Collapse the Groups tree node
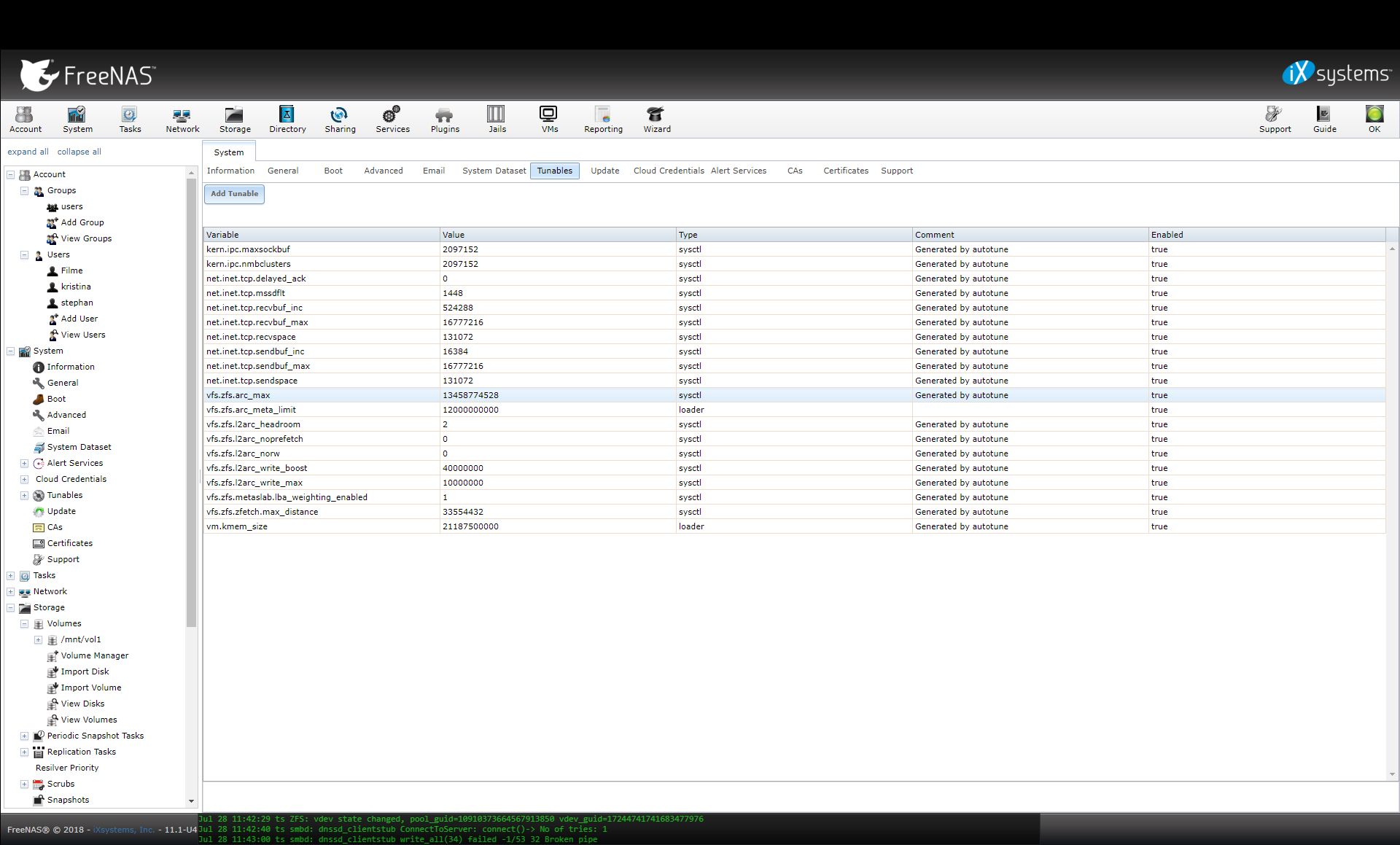1400x845 pixels. tap(24, 190)
